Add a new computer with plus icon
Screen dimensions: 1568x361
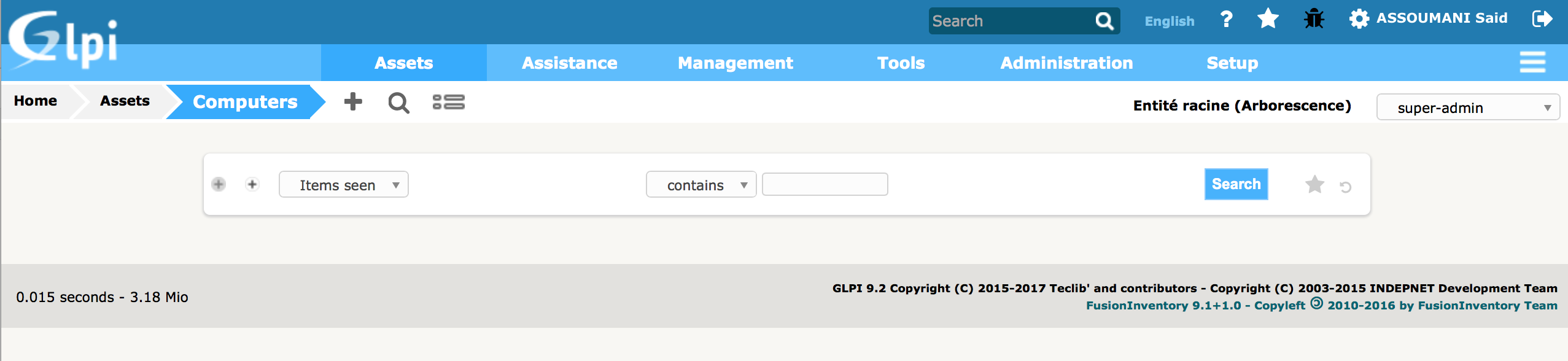pos(353,102)
